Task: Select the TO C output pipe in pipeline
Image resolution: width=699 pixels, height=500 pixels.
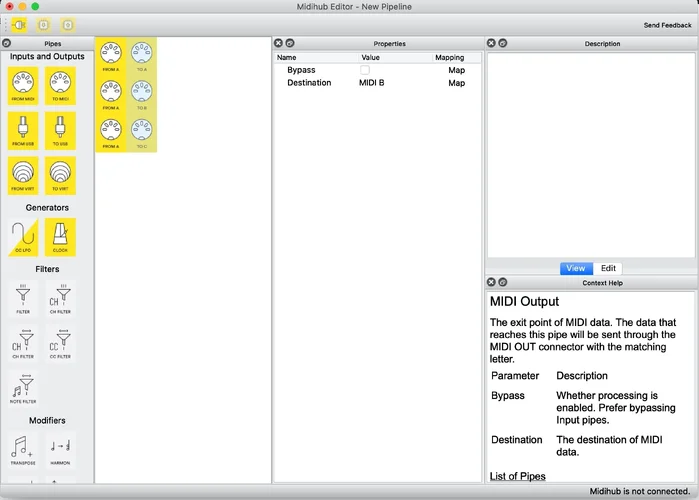Action: point(141,133)
